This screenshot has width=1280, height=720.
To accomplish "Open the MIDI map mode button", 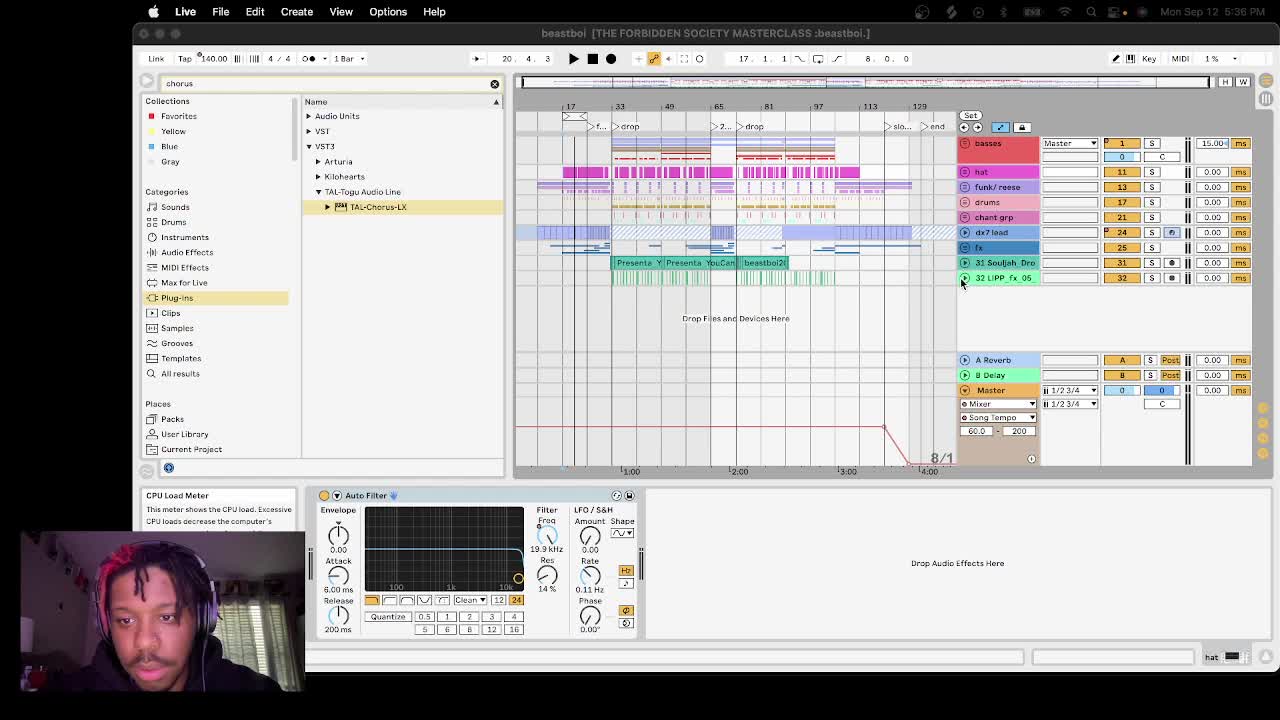I will (x=1180, y=59).
